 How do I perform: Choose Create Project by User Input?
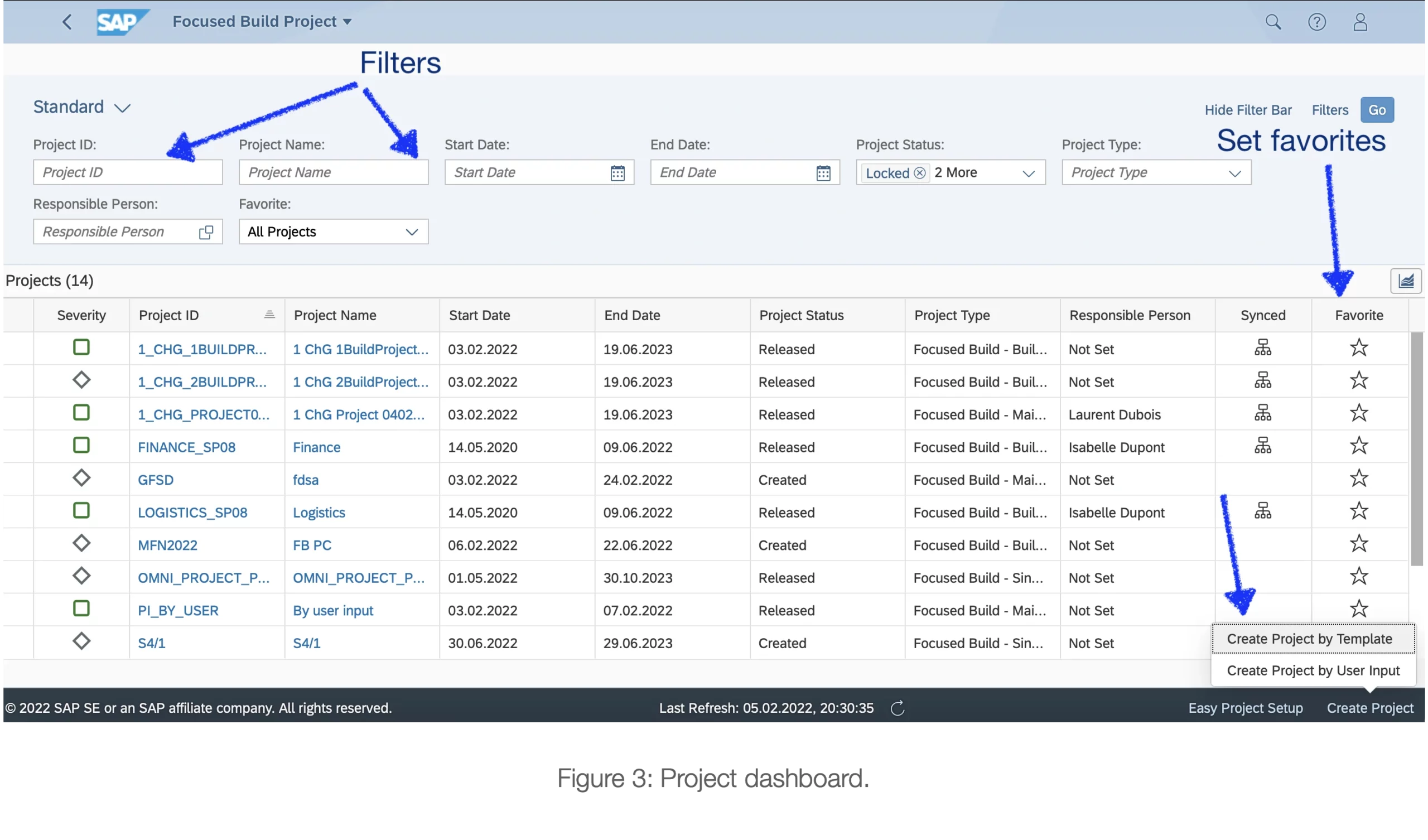click(1313, 670)
